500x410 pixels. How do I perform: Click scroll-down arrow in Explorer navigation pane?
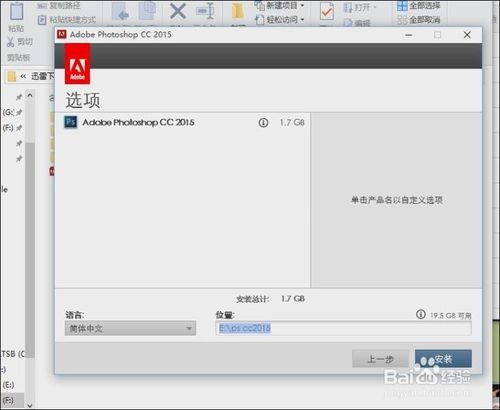tap(30, 405)
